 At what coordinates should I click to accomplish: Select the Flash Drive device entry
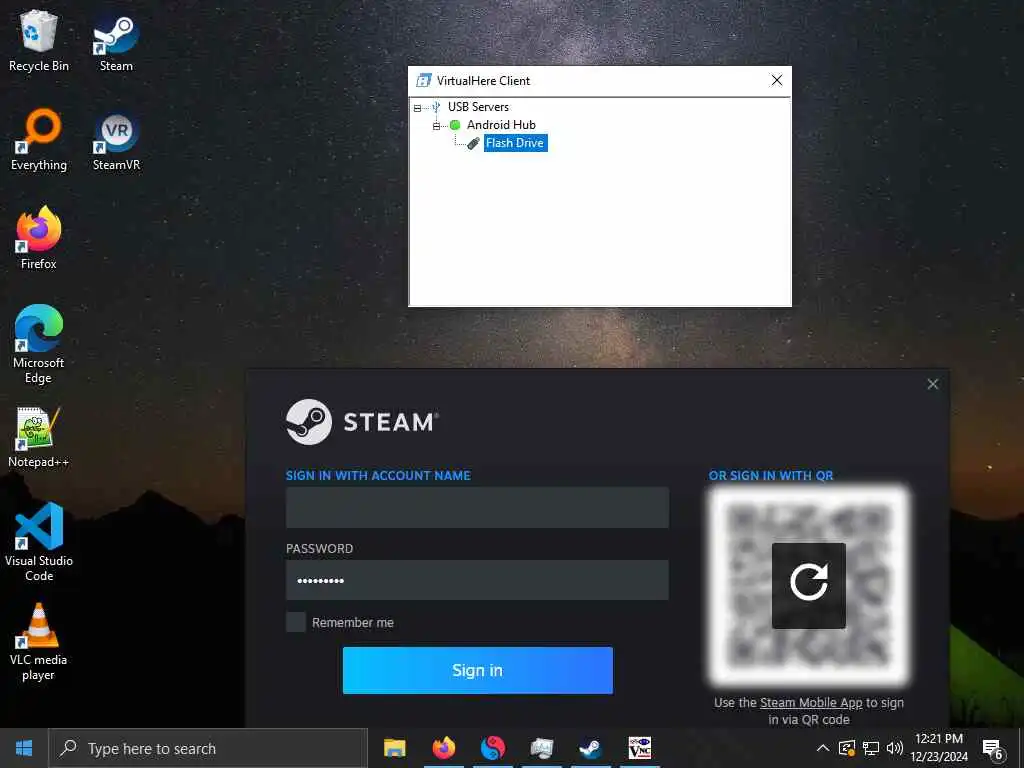515,143
